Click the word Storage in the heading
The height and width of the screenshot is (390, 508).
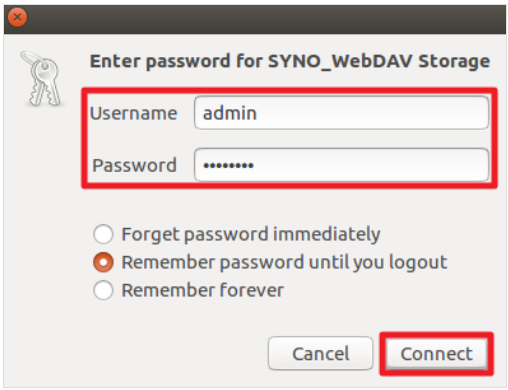(x=454, y=61)
